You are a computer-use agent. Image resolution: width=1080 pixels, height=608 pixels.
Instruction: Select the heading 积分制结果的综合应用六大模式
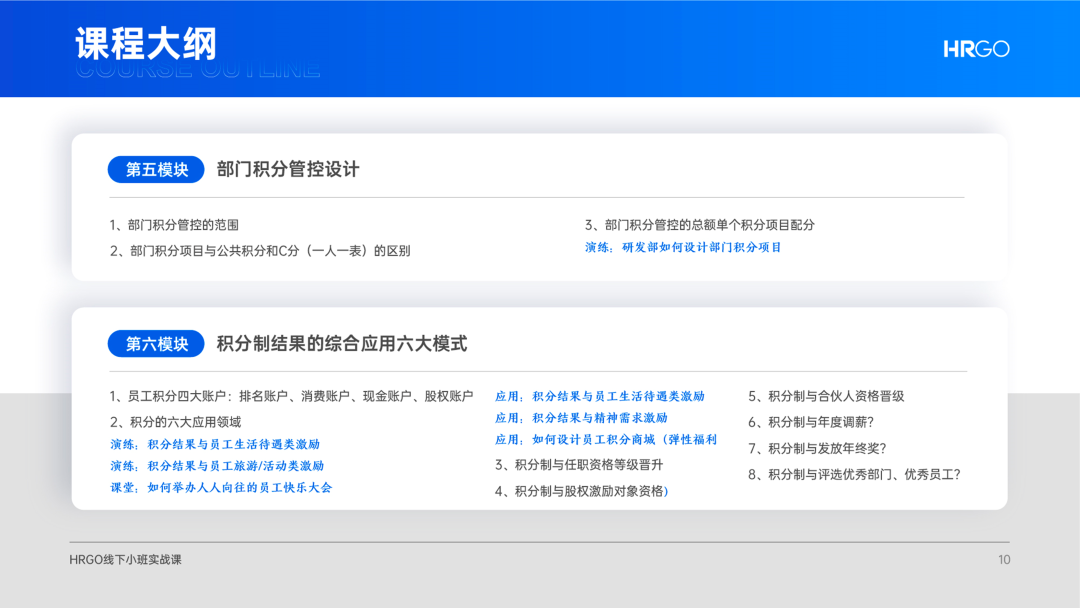342,344
